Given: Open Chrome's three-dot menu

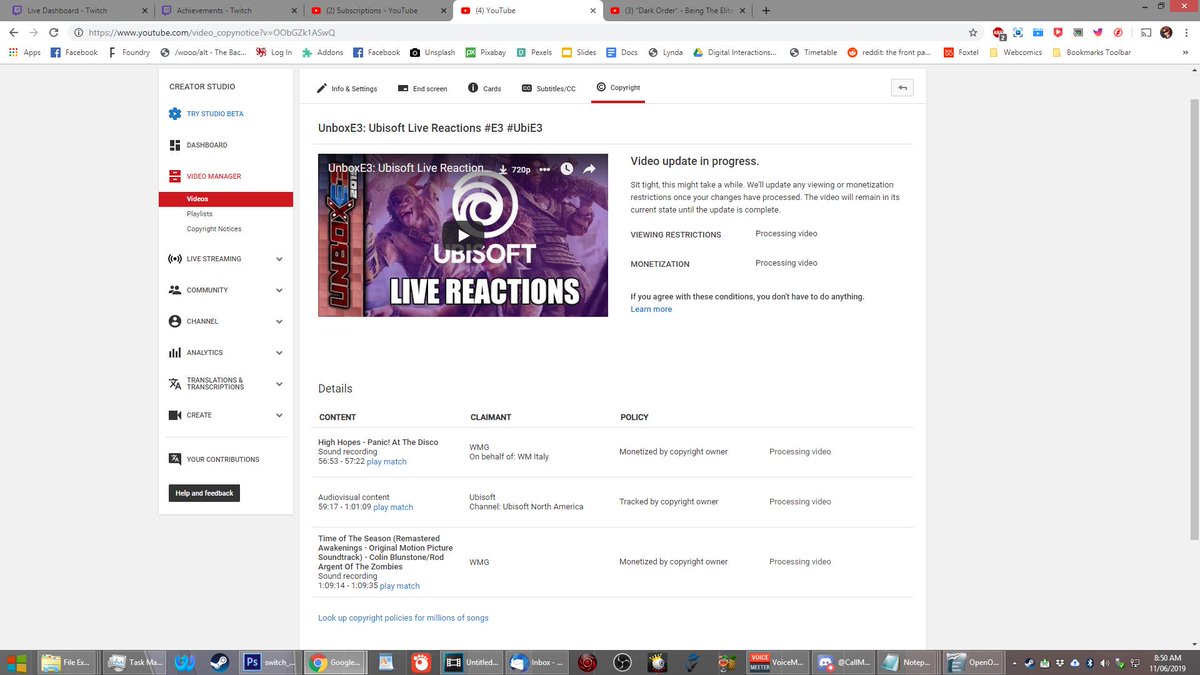Looking at the screenshot, I should (1188, 32).
